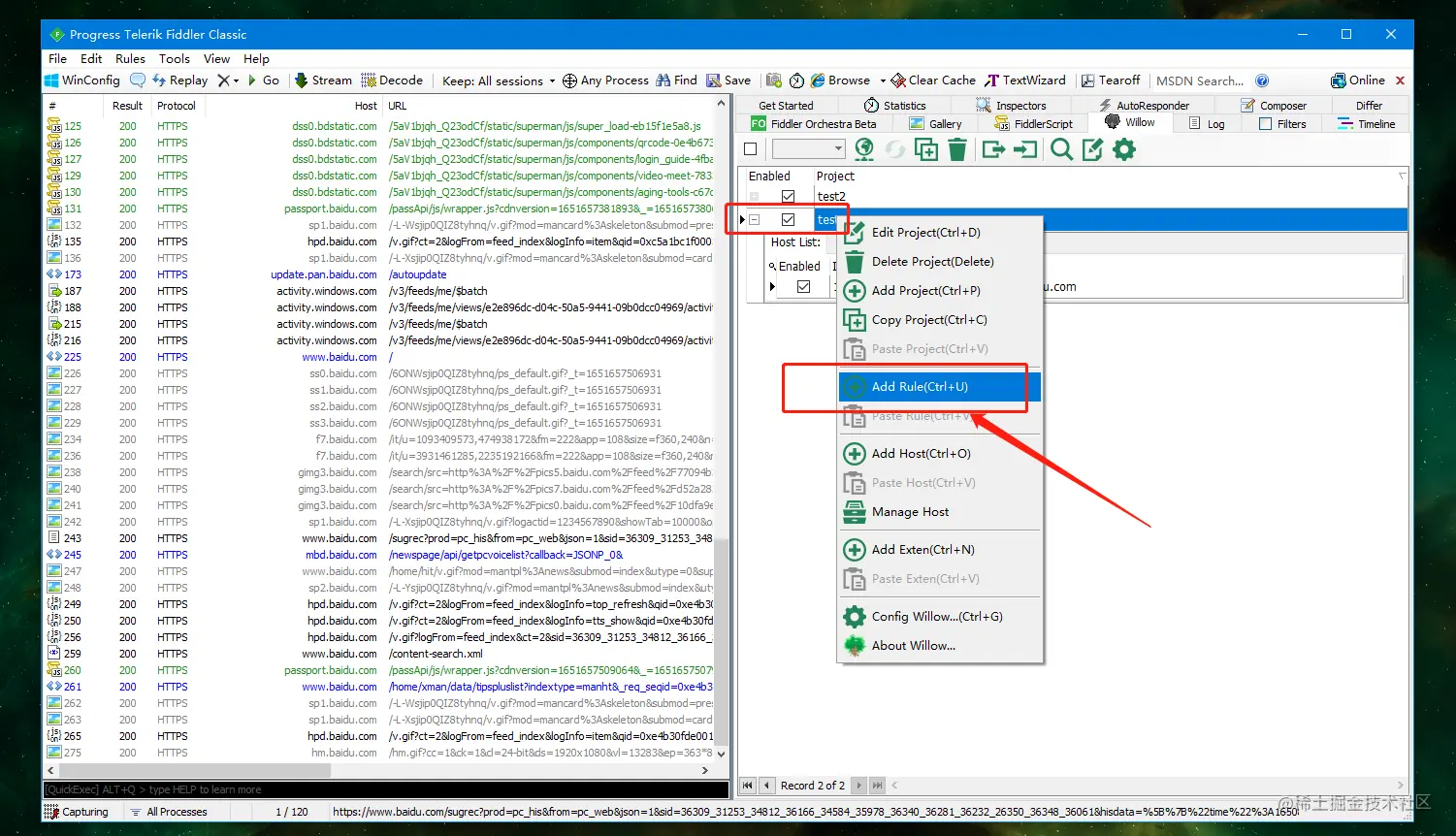This screenshot has height=836, width=1456.
Task: Toggle Enabled checkbox for test2 project
Action: pos(788,196)
